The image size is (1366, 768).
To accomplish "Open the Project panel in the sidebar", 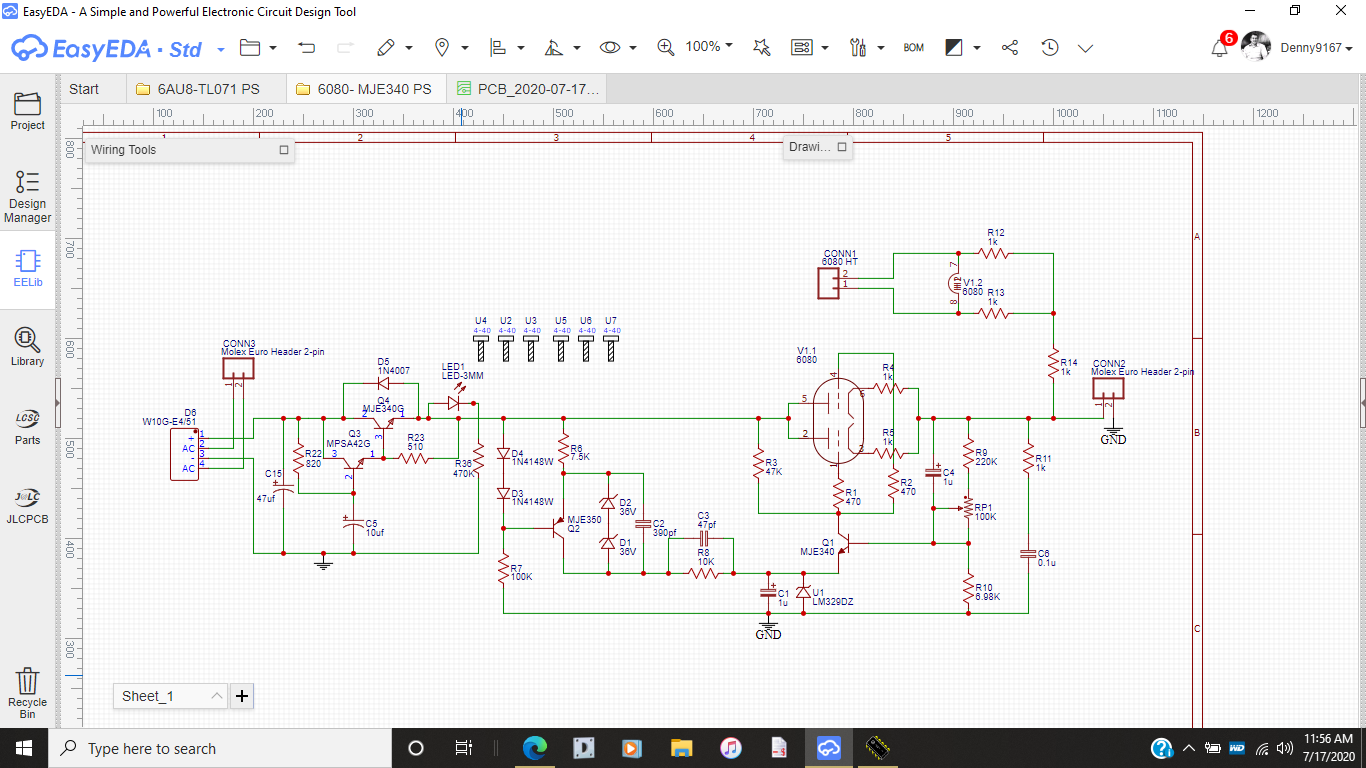I will 27,111.
